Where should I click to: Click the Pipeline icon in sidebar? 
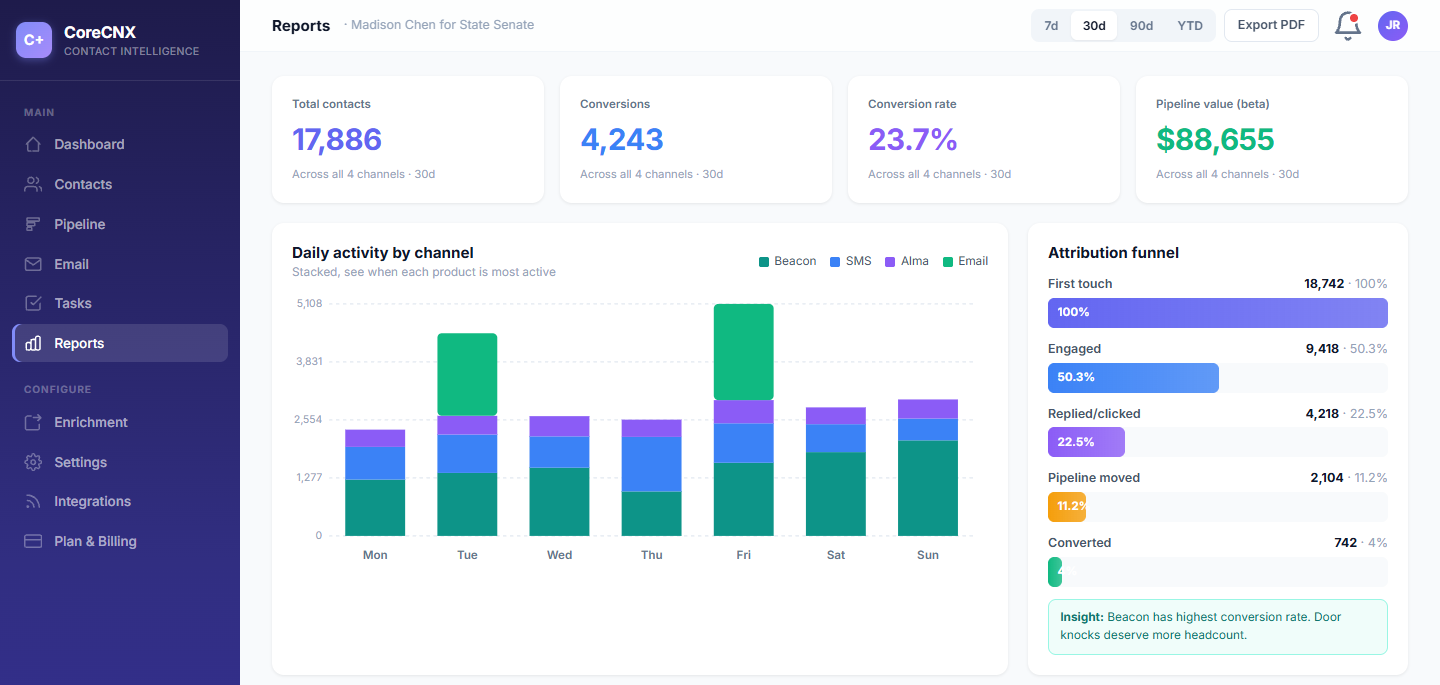pos(33,224)
